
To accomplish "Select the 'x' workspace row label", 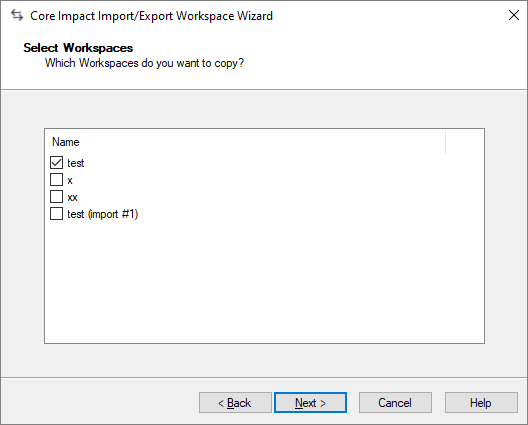I will click(70, 181).
